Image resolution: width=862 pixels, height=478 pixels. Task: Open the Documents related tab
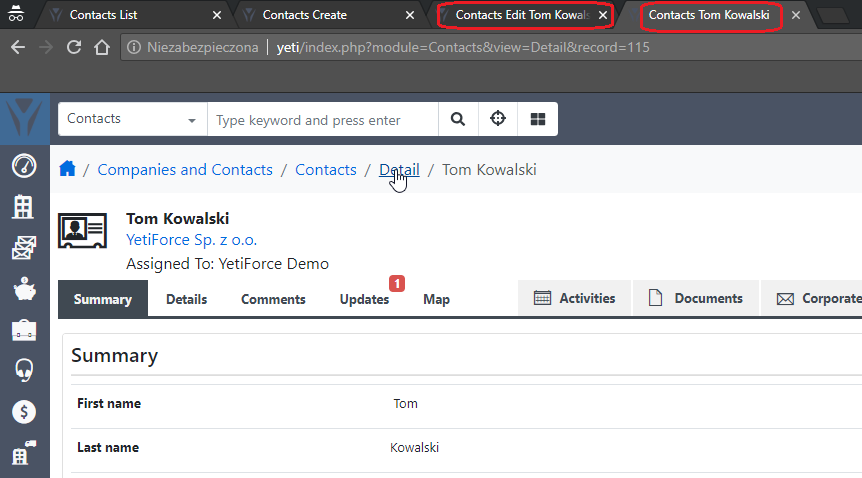[x=695, y=298]
